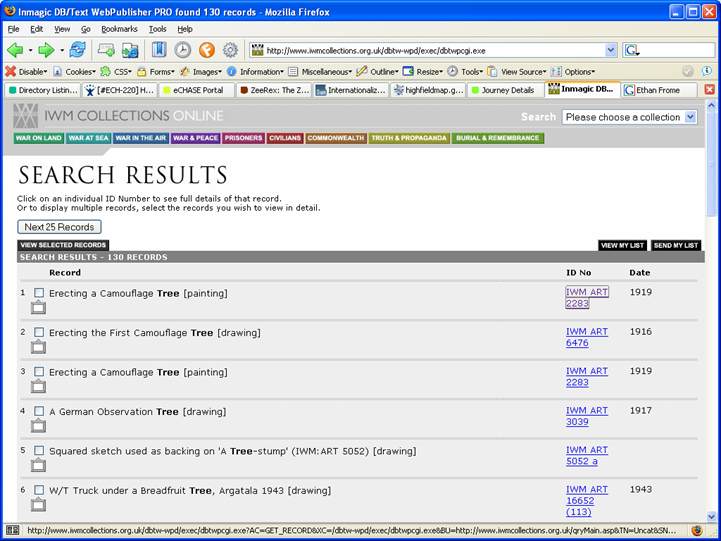Click the gear icon in the navigation toolbar

tap(230, 50)
